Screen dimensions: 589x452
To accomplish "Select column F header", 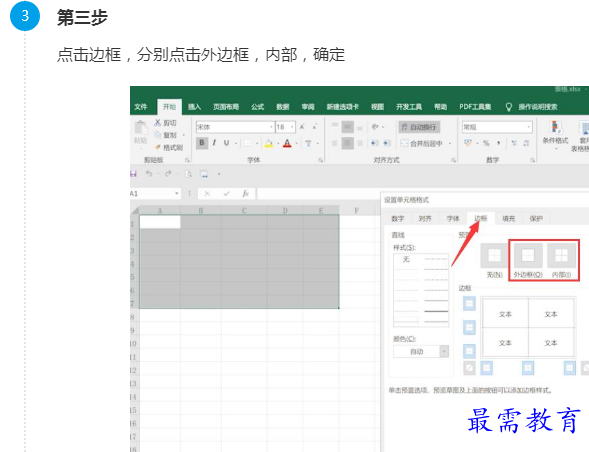I will (356, 211).
